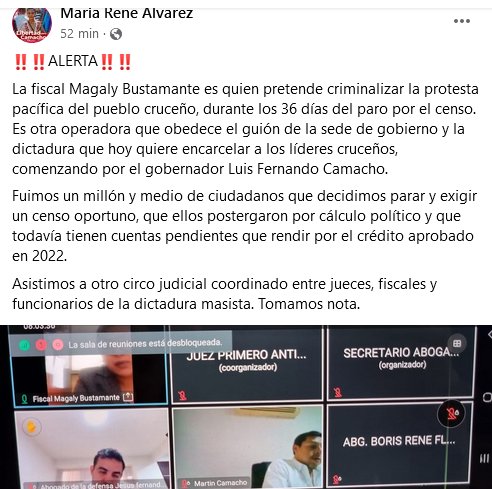Screen dimensions: 492x489
Task: Select the Martin Camacho video tile
Action: (247, 448)
